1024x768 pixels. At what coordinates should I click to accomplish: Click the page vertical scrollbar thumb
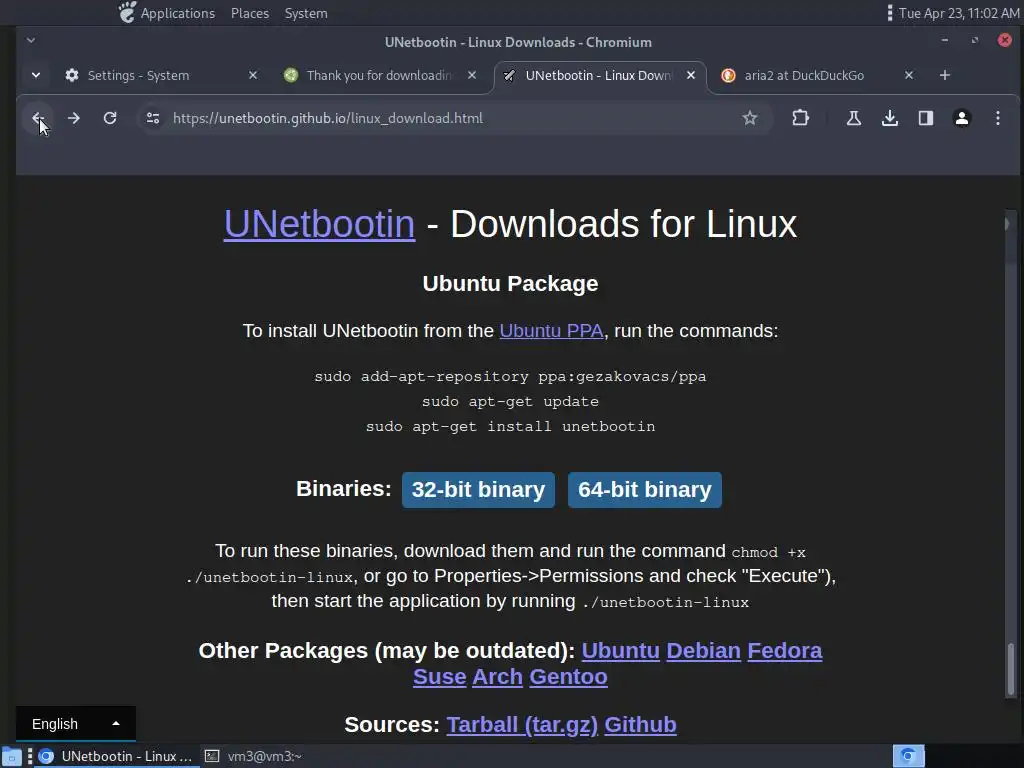pos(1010,669)
